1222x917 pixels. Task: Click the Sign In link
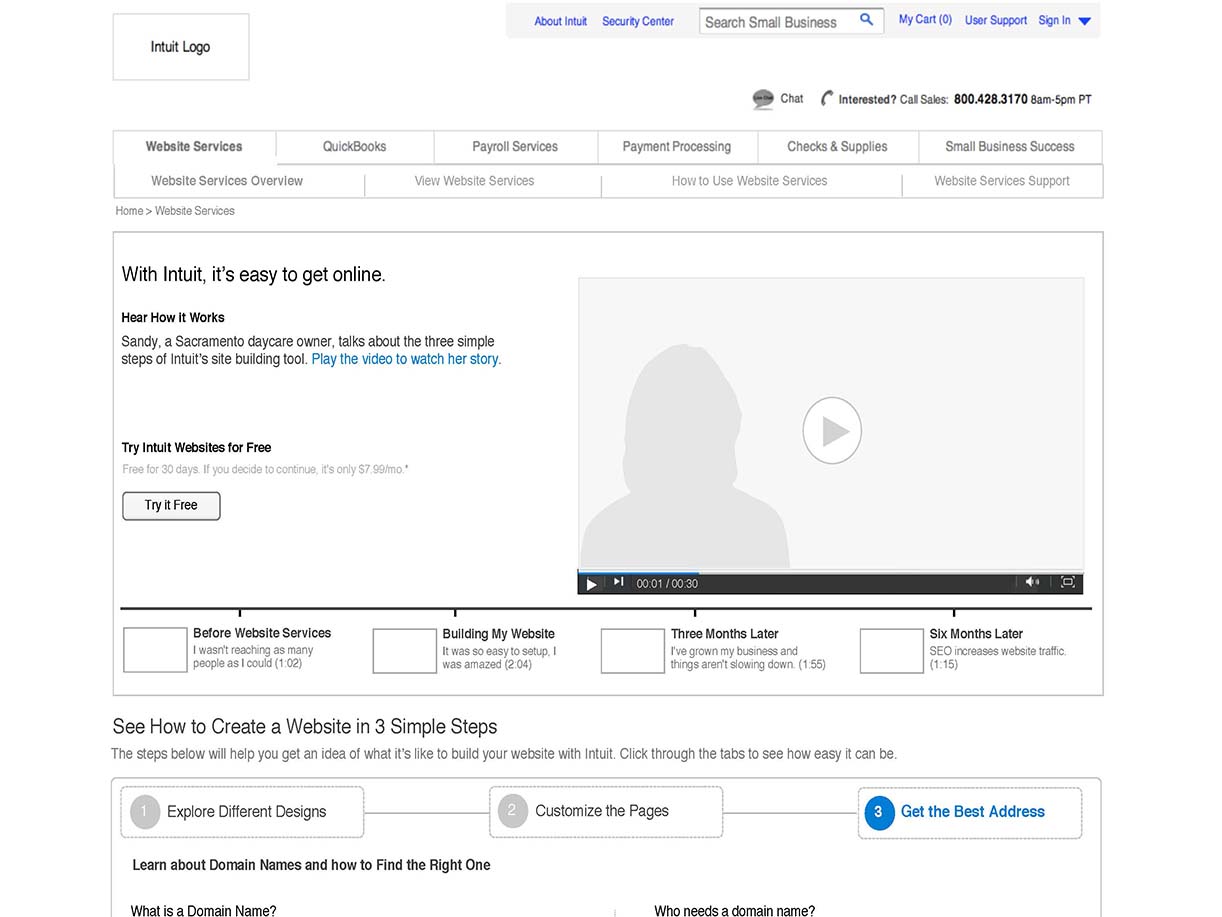1054,20
